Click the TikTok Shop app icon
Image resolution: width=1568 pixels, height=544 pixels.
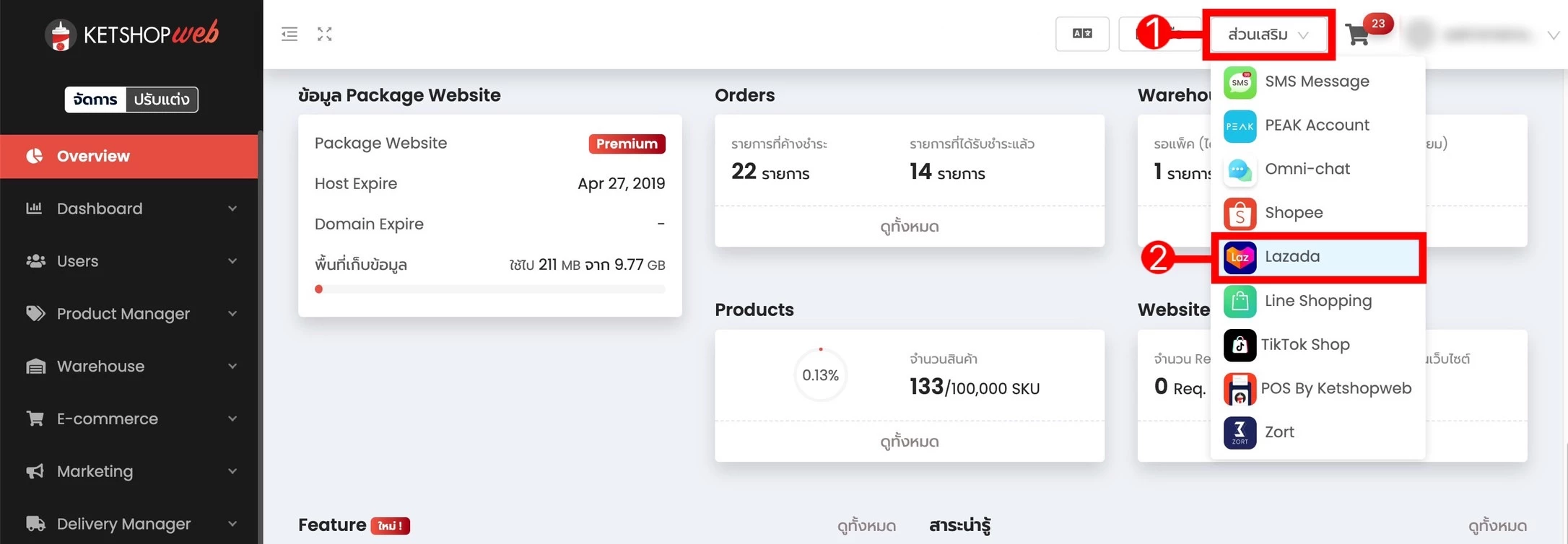click(1240, 345)
